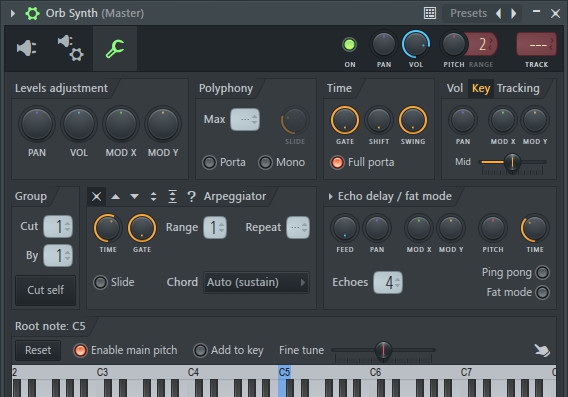
Task: Toggle the channel ON light
Action: (349, 45)
